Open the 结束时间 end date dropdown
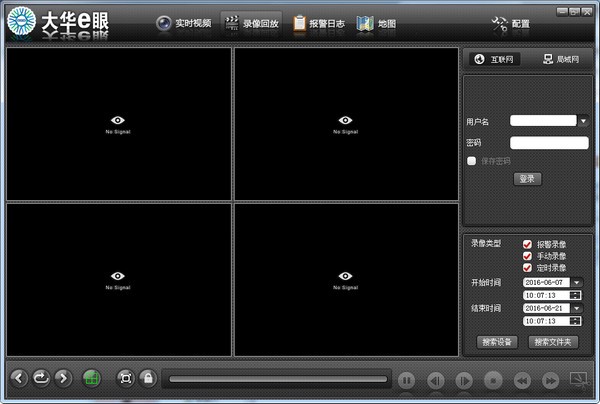Image resolution: width=600 pixels, height=404 pixels. click(577, 308)
